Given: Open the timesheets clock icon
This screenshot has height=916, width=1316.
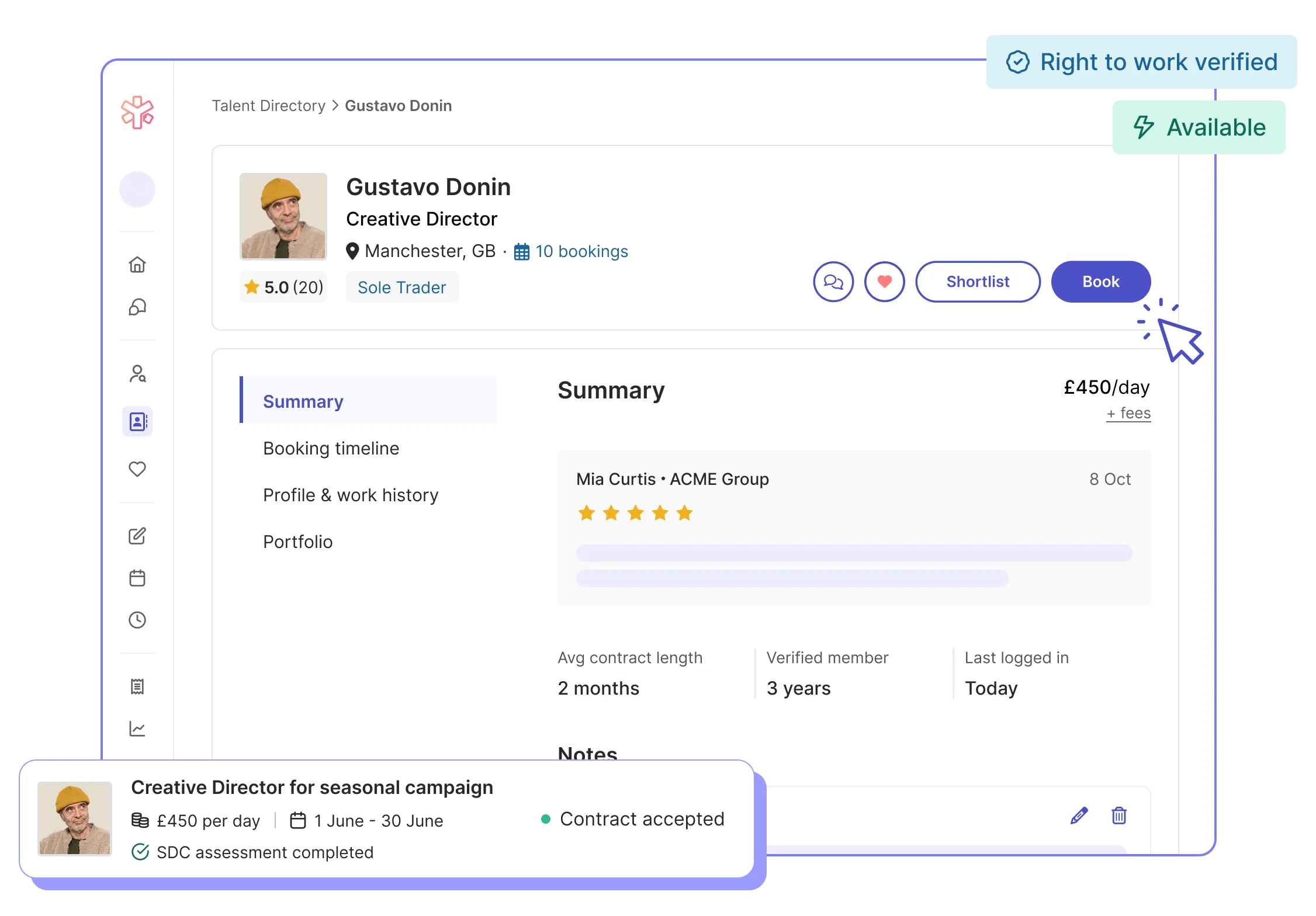Looking at the screenshot, I should pos(137,620).
